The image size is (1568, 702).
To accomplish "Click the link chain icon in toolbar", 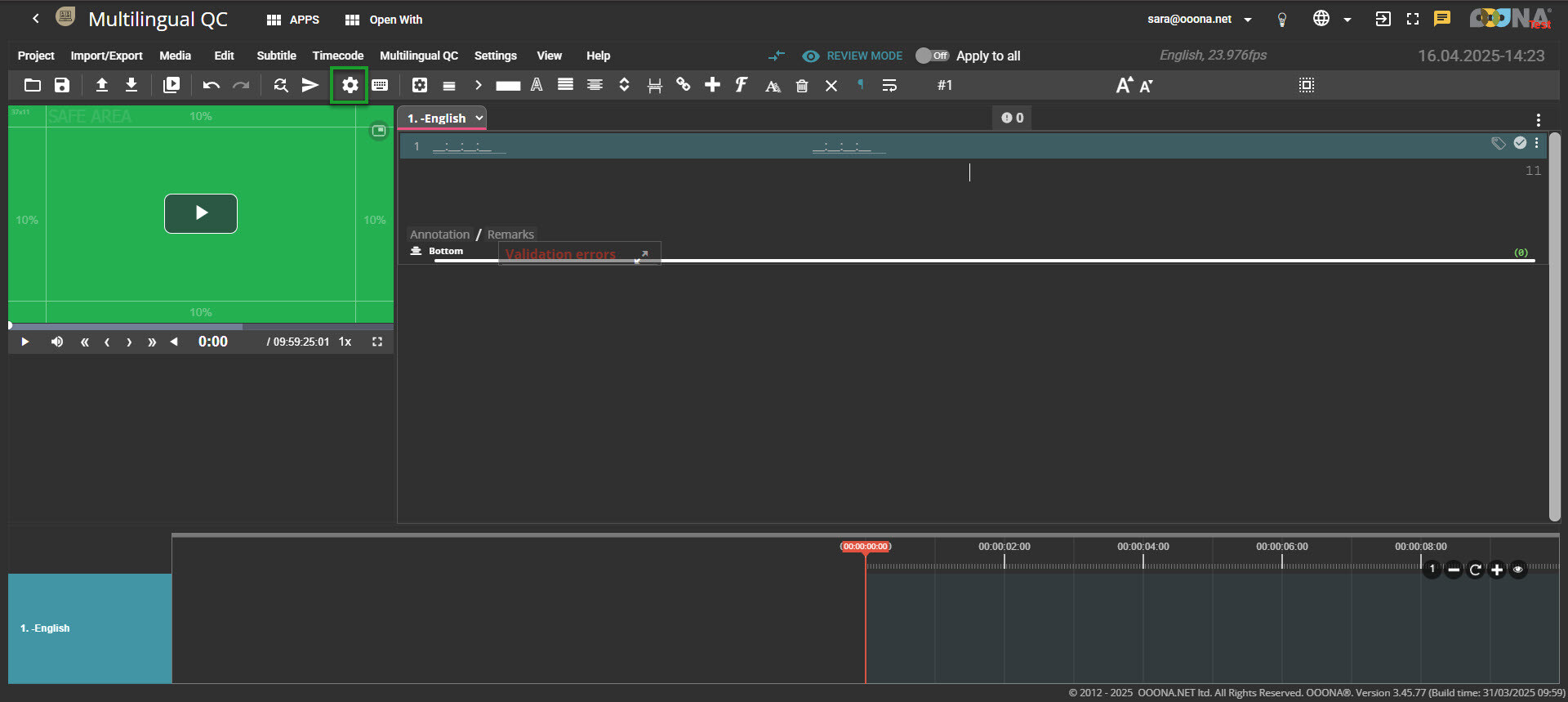I will [684, 85].
